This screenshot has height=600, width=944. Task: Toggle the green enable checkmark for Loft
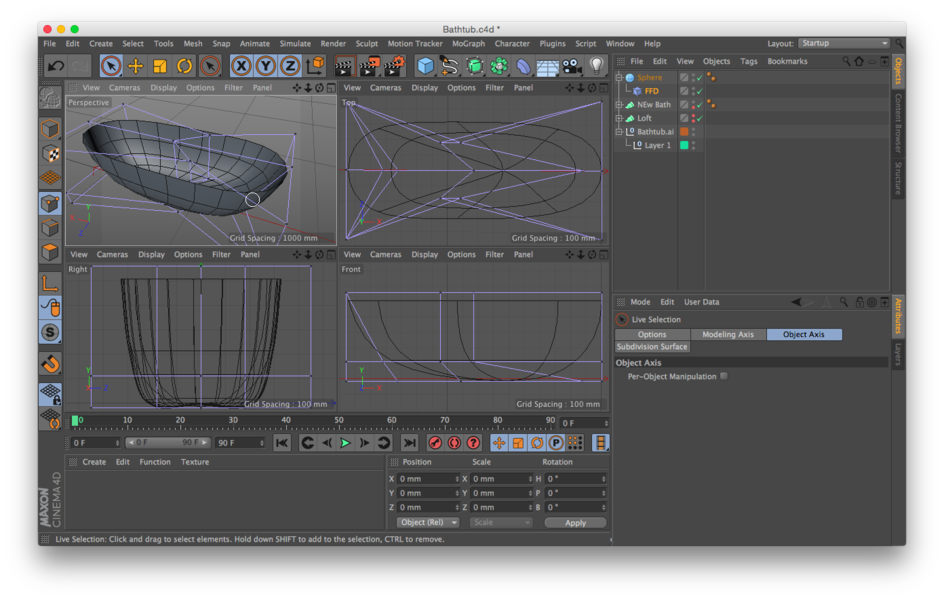tap(700, 118)
